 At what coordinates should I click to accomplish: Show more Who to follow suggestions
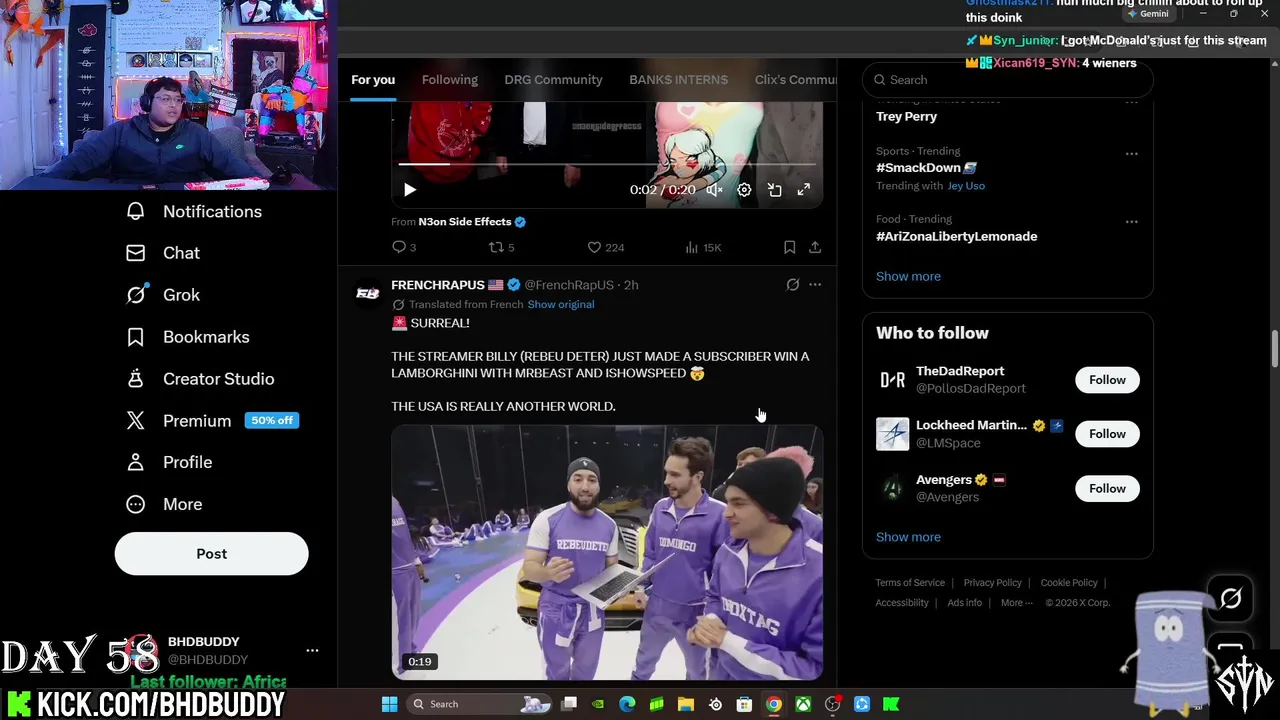pos(908,537)
